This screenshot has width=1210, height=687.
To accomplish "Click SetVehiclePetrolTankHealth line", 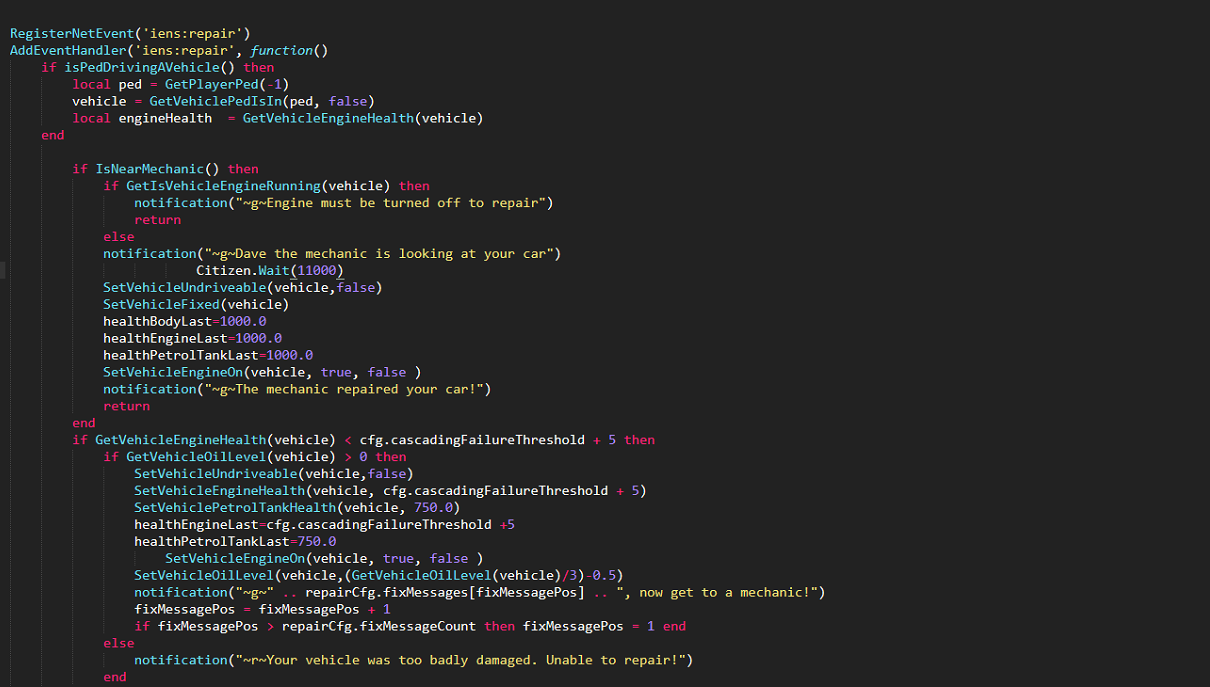I will [297, 508].
